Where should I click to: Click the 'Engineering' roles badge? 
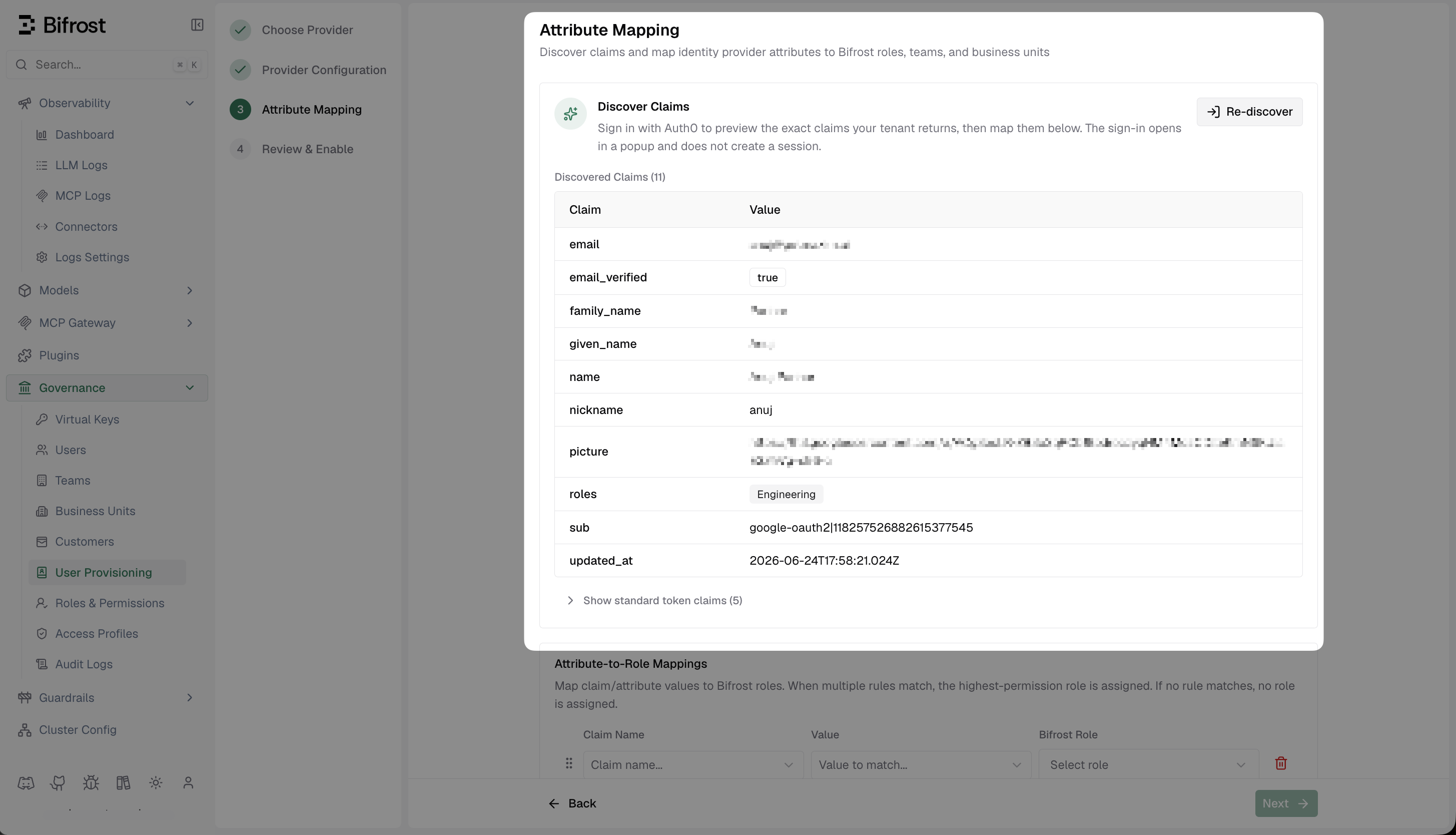[786, 495]
